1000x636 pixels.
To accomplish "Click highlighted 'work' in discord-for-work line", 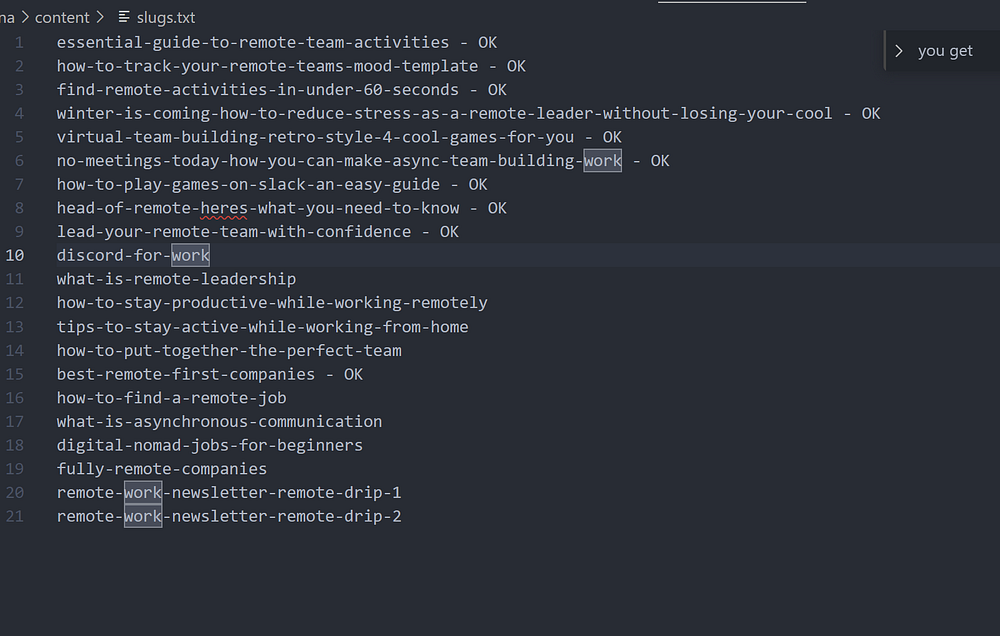I will click(x=190, y=255).
